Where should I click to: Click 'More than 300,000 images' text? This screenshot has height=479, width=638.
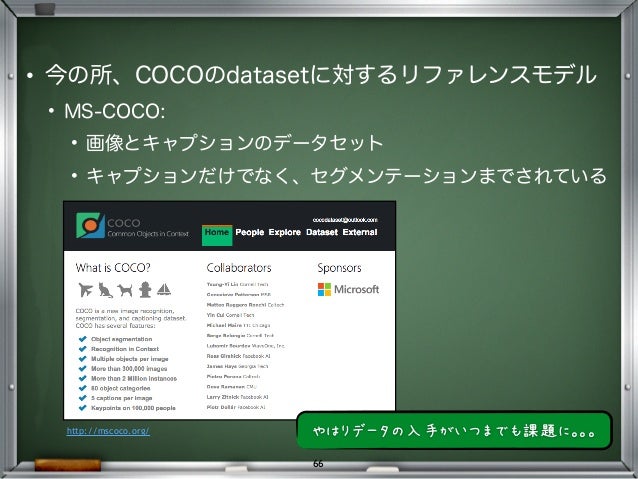129,369
